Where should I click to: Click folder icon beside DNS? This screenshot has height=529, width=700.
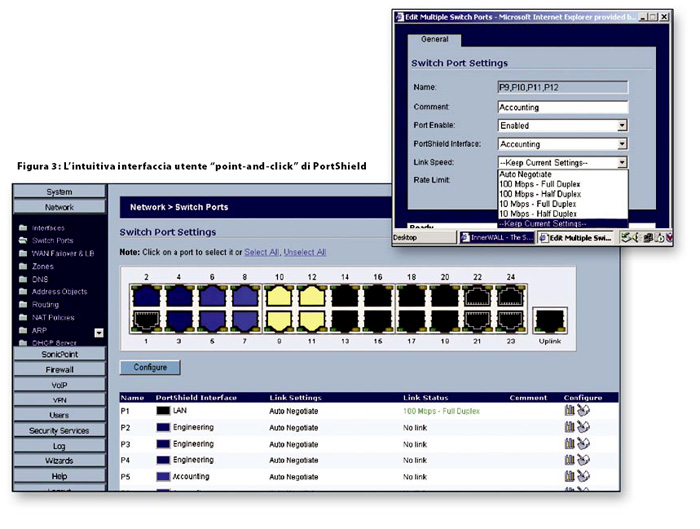(23, 279)
